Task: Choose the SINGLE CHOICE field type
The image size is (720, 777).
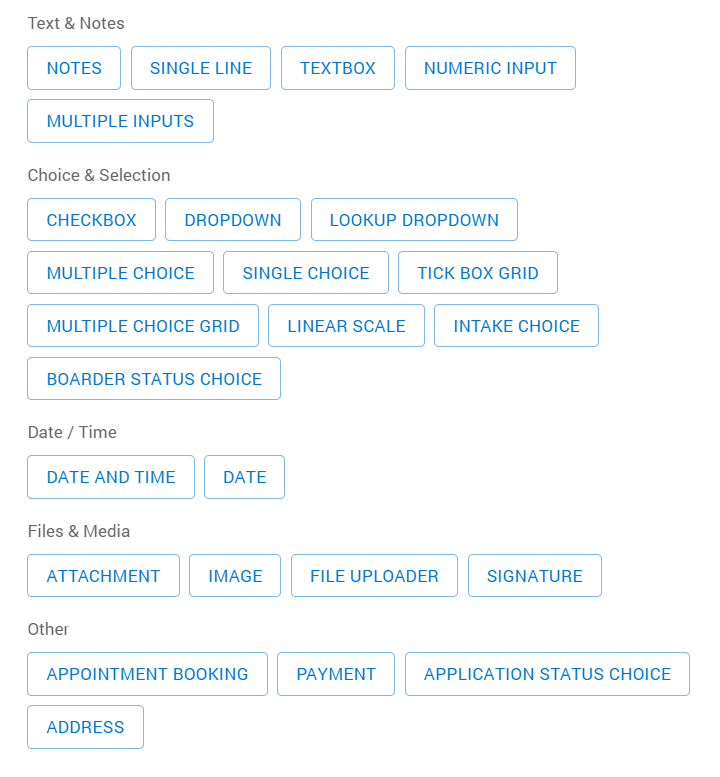Action: click(306, 273)
